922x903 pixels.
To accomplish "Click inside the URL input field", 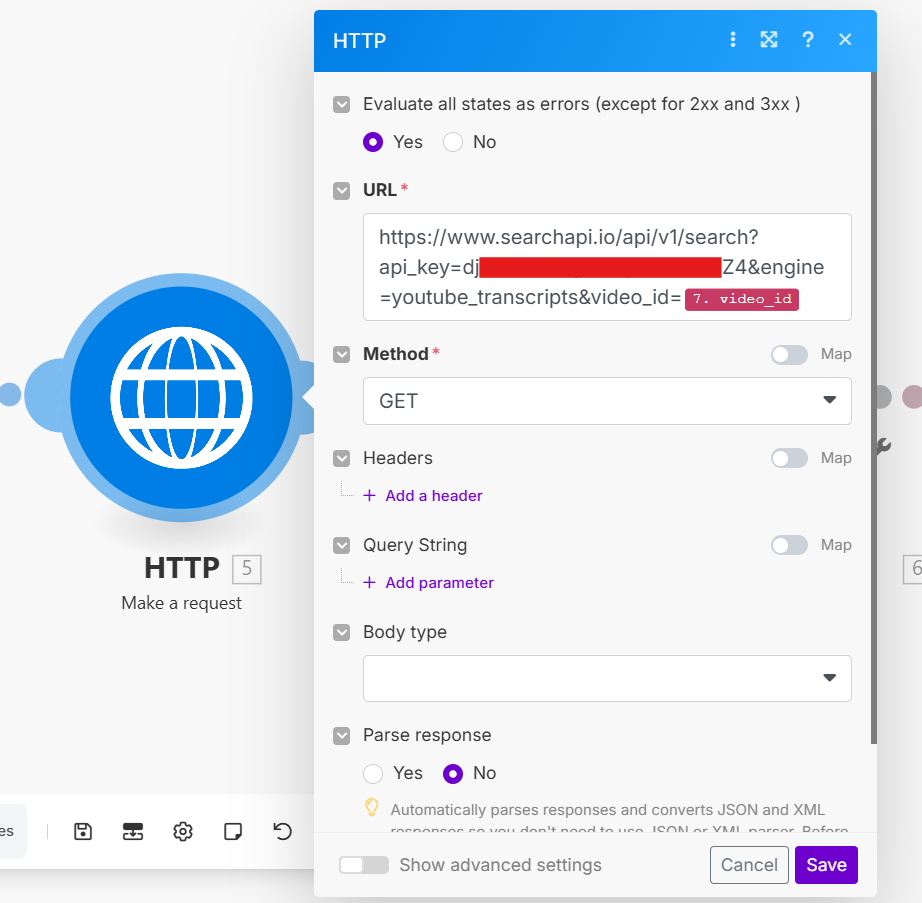I will pyautogui.click(x=607, y=267).
